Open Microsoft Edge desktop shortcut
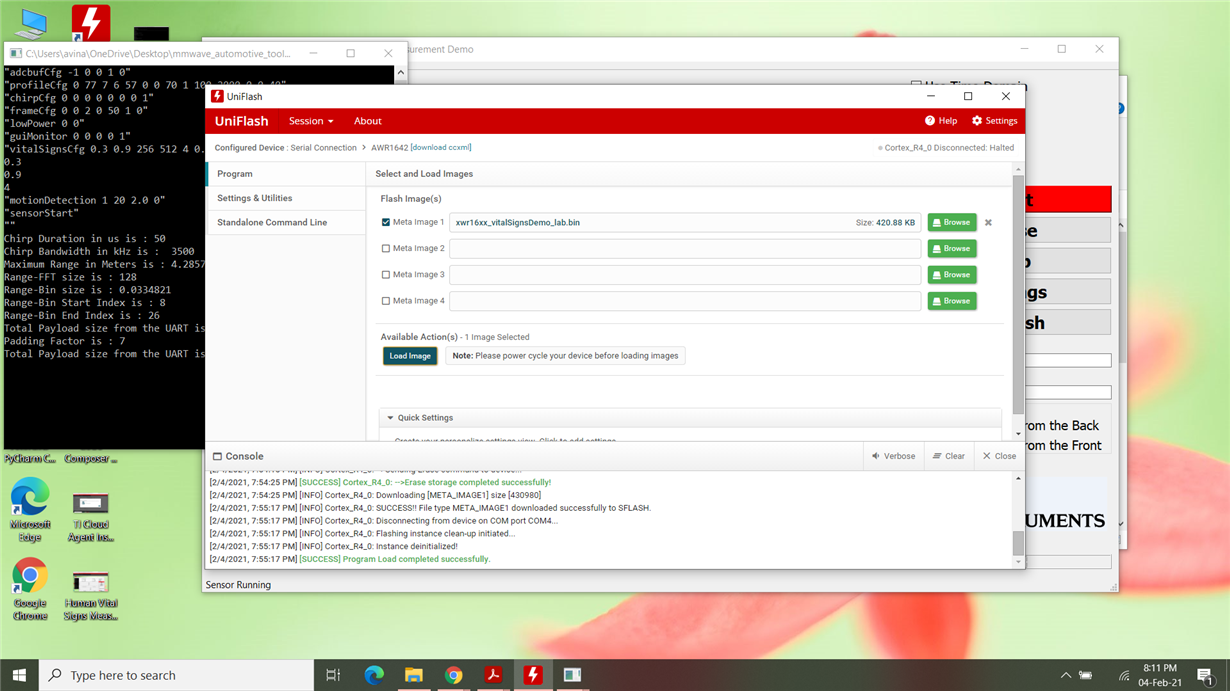 coord(30,510)
